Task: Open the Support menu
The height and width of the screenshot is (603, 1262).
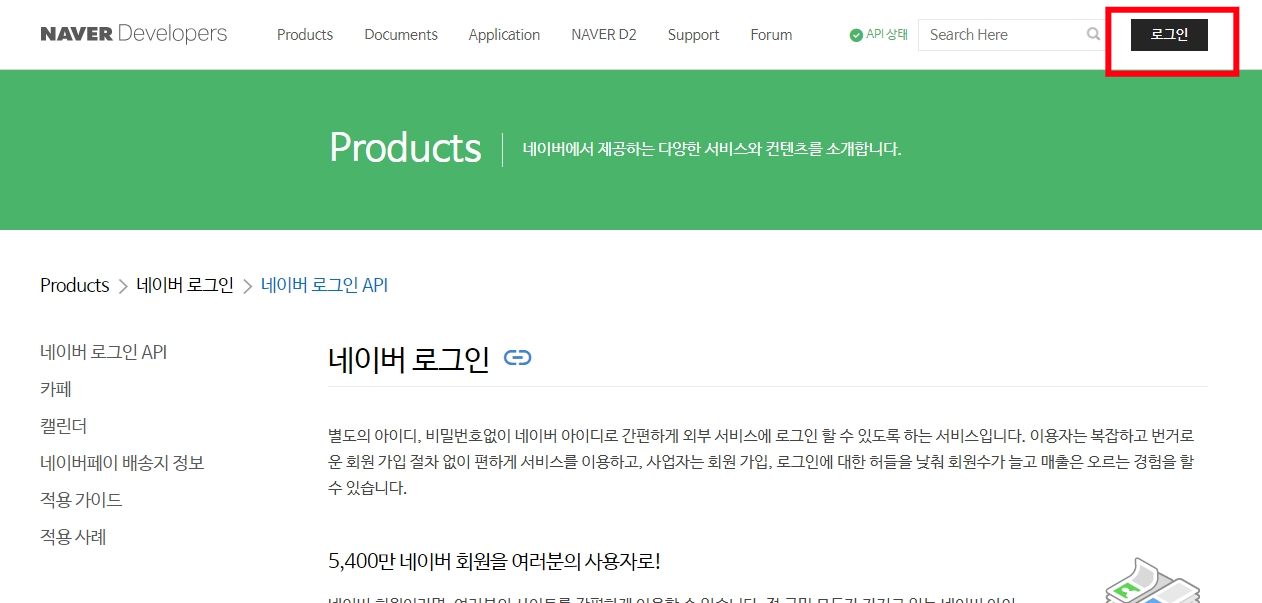Action: [693, 35]
